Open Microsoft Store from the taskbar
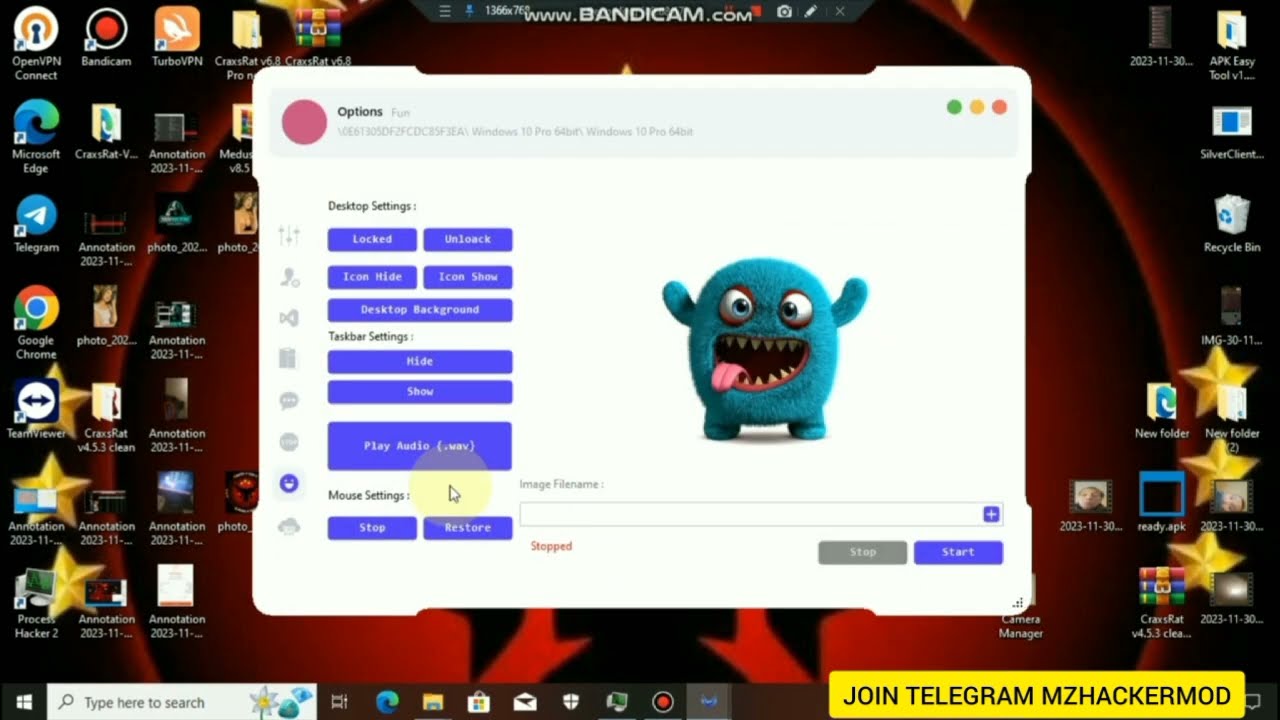 pos(478,702)
